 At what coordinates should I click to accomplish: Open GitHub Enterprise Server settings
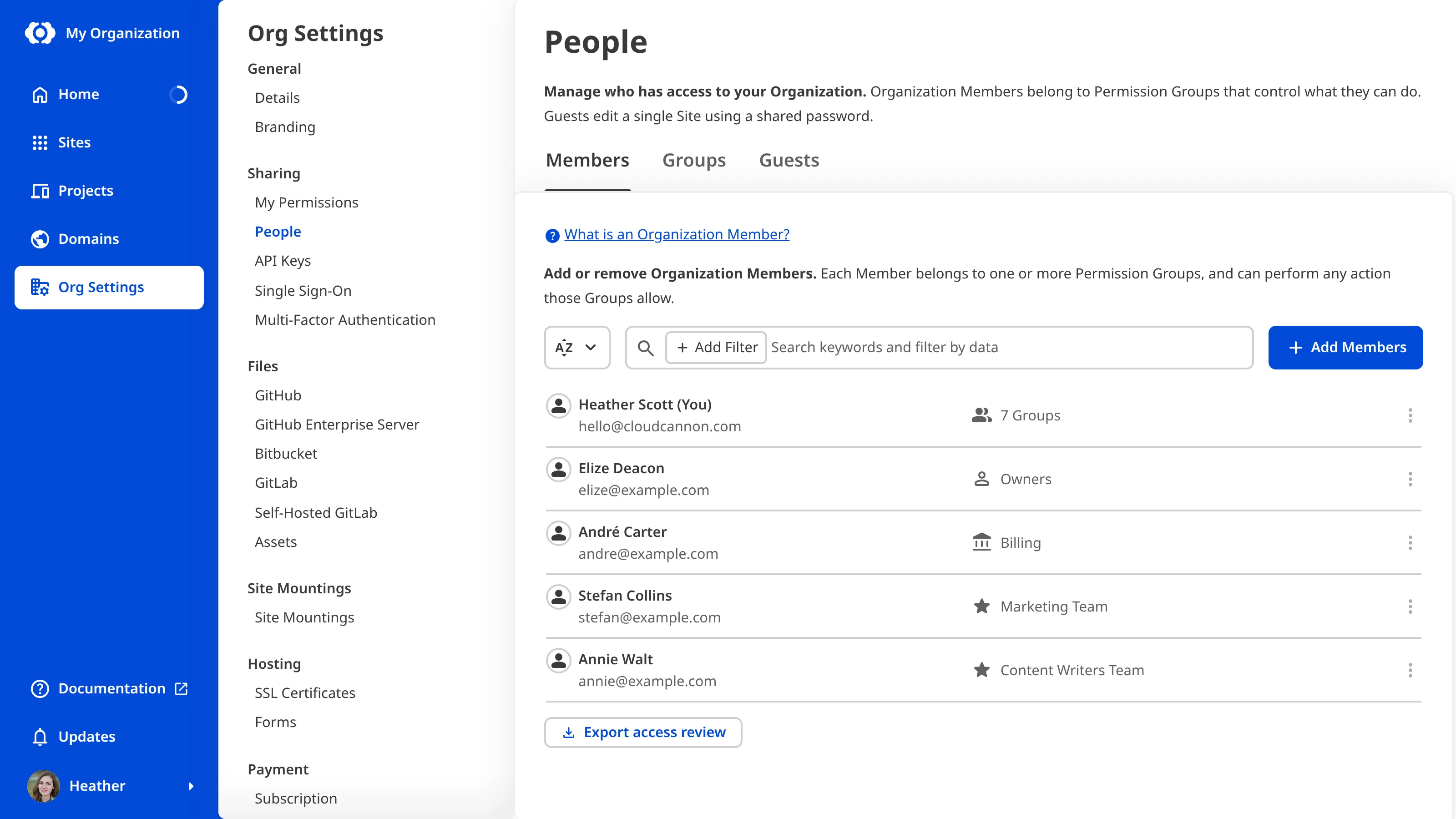tap(337, 425)
